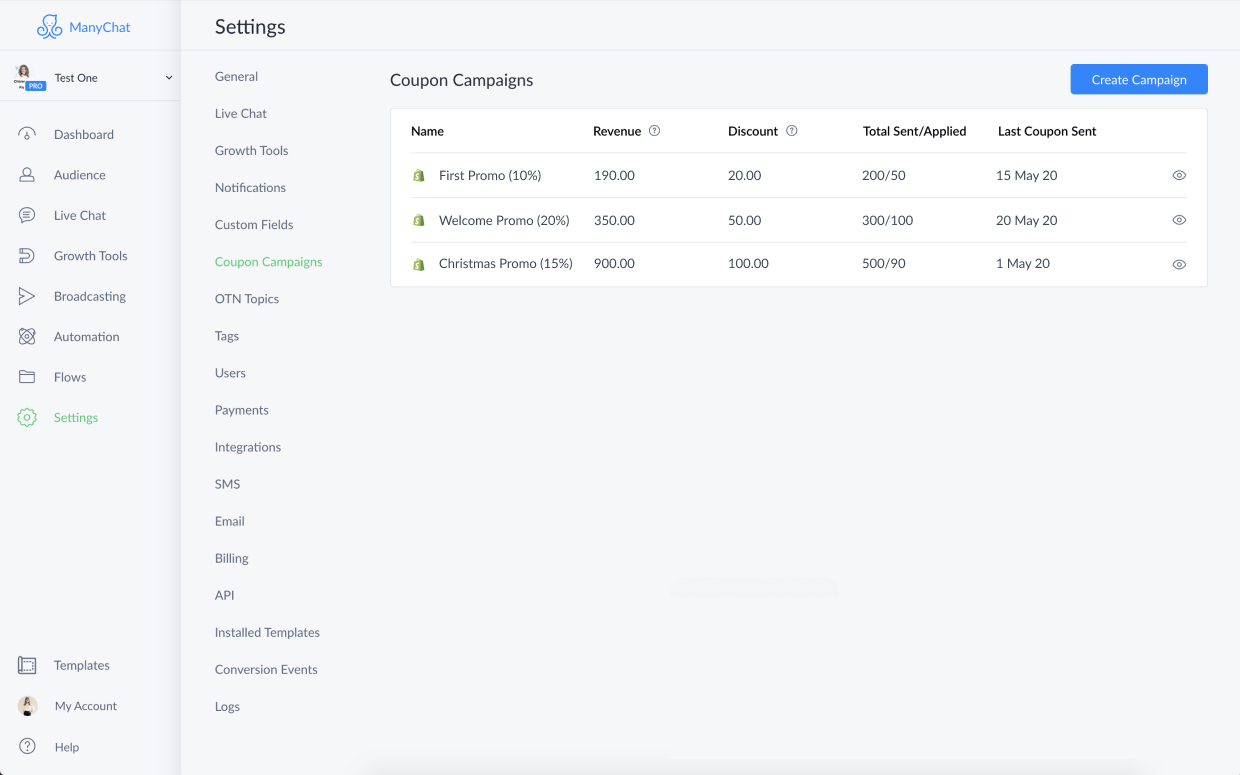Image resolution: width=1240 pixels, height=775 pixels.
Task: Open Logs settings
Action: point(227,707)
